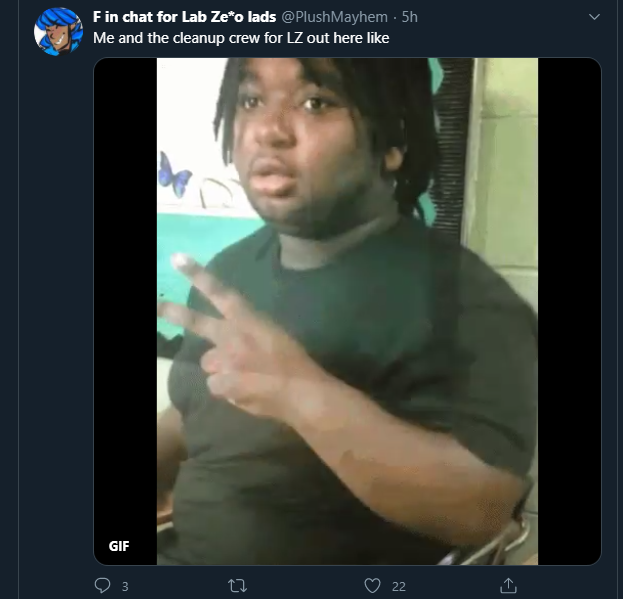
Task: Click the @PlushMayhem handle
Action: (335, 17)
